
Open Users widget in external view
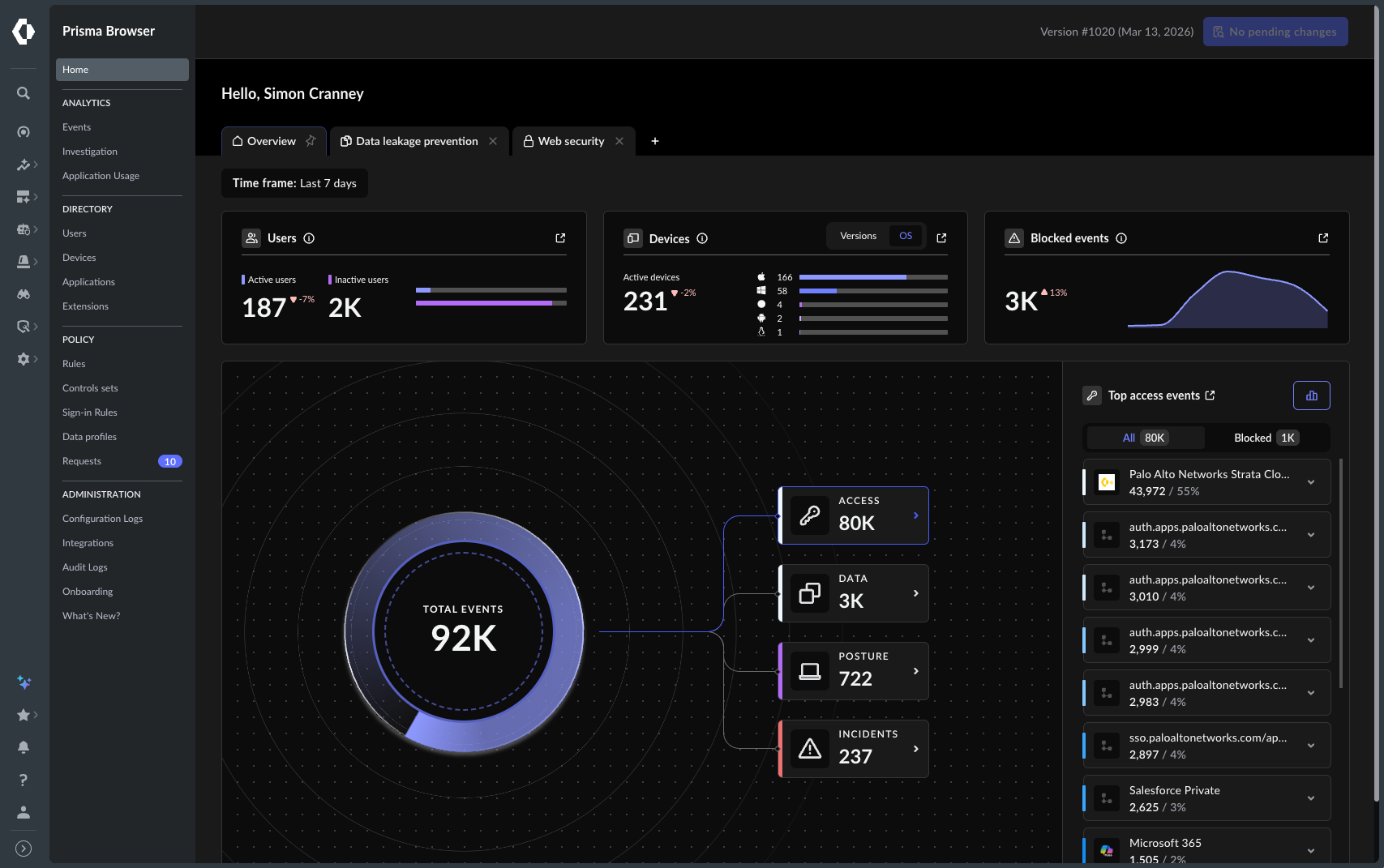pyautogui.click(x=560, y=238)
